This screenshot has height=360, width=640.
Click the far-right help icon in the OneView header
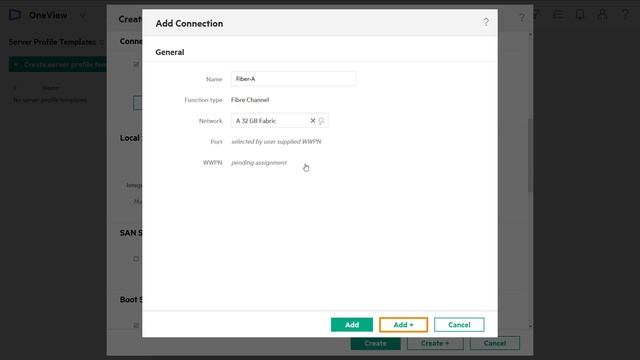[625, 15]
